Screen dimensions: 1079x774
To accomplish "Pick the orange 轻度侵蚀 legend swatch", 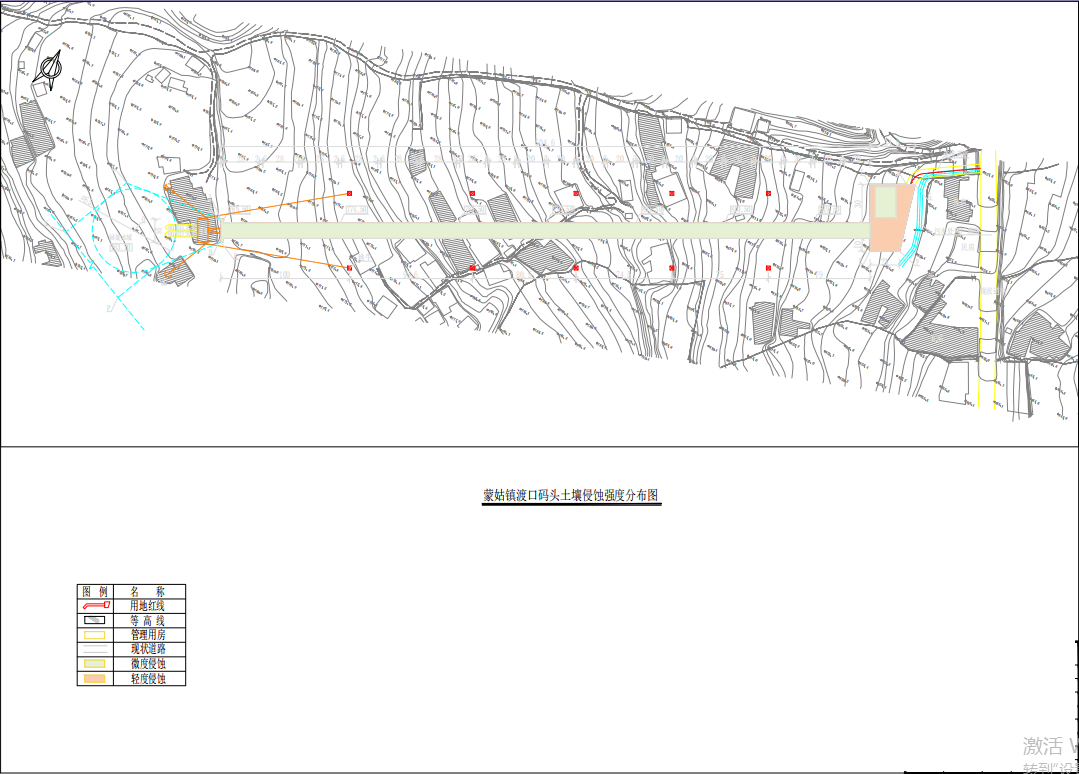I will pyautogui.click(x=96, y=679).
